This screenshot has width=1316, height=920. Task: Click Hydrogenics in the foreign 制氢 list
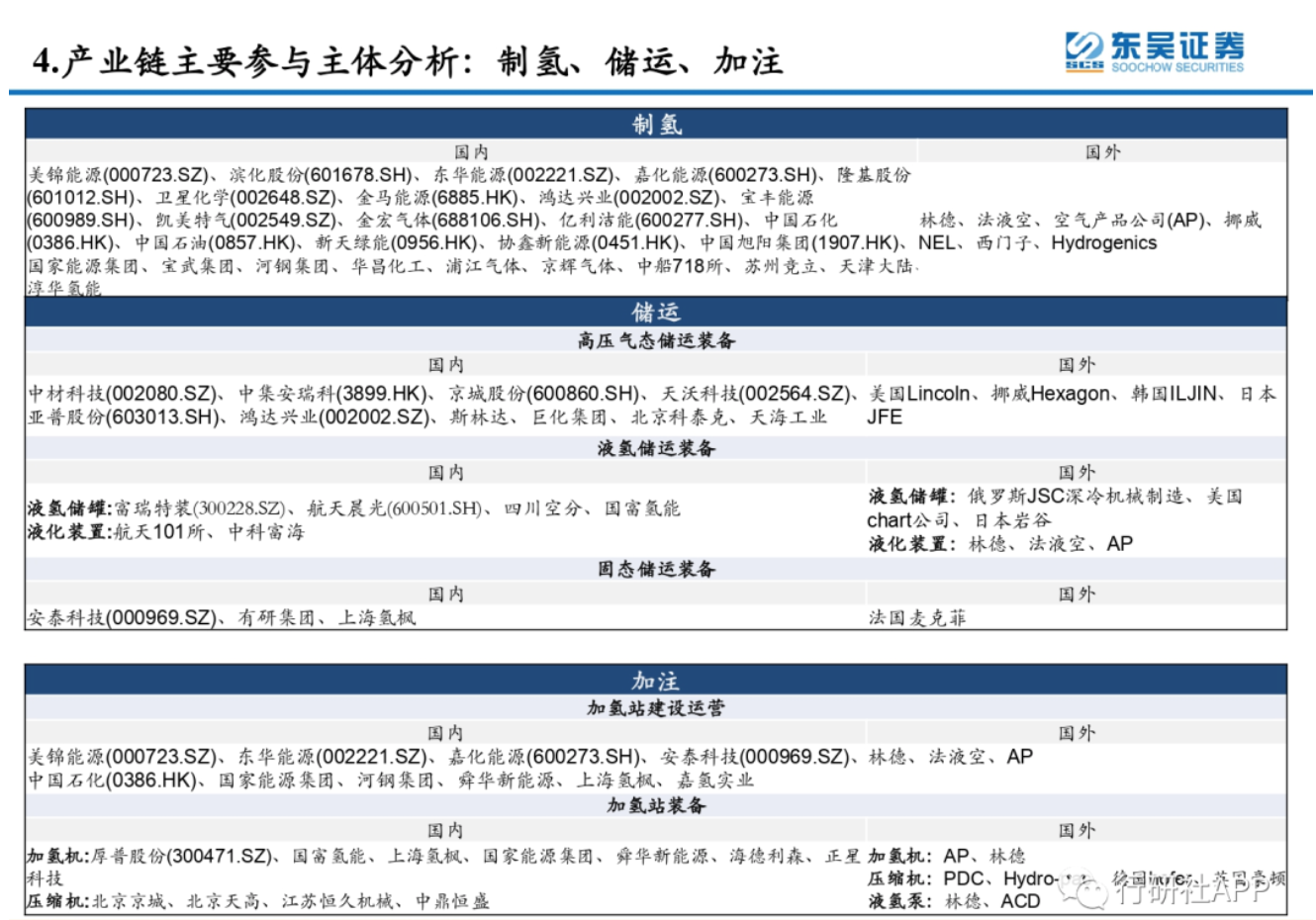pyautogui.click(x=1103, y=243)
